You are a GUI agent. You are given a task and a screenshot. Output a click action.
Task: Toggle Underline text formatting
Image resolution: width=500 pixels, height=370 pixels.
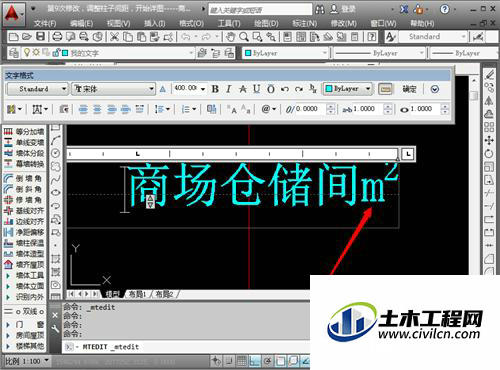[256, 89]
